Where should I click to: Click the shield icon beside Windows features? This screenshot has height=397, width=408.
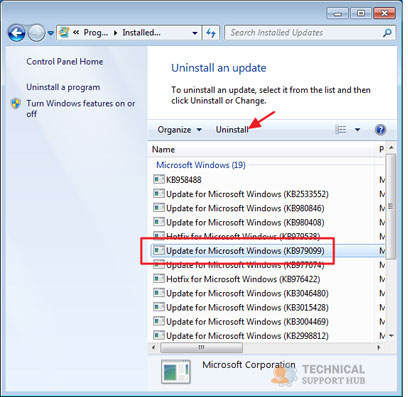coord(15,104)
